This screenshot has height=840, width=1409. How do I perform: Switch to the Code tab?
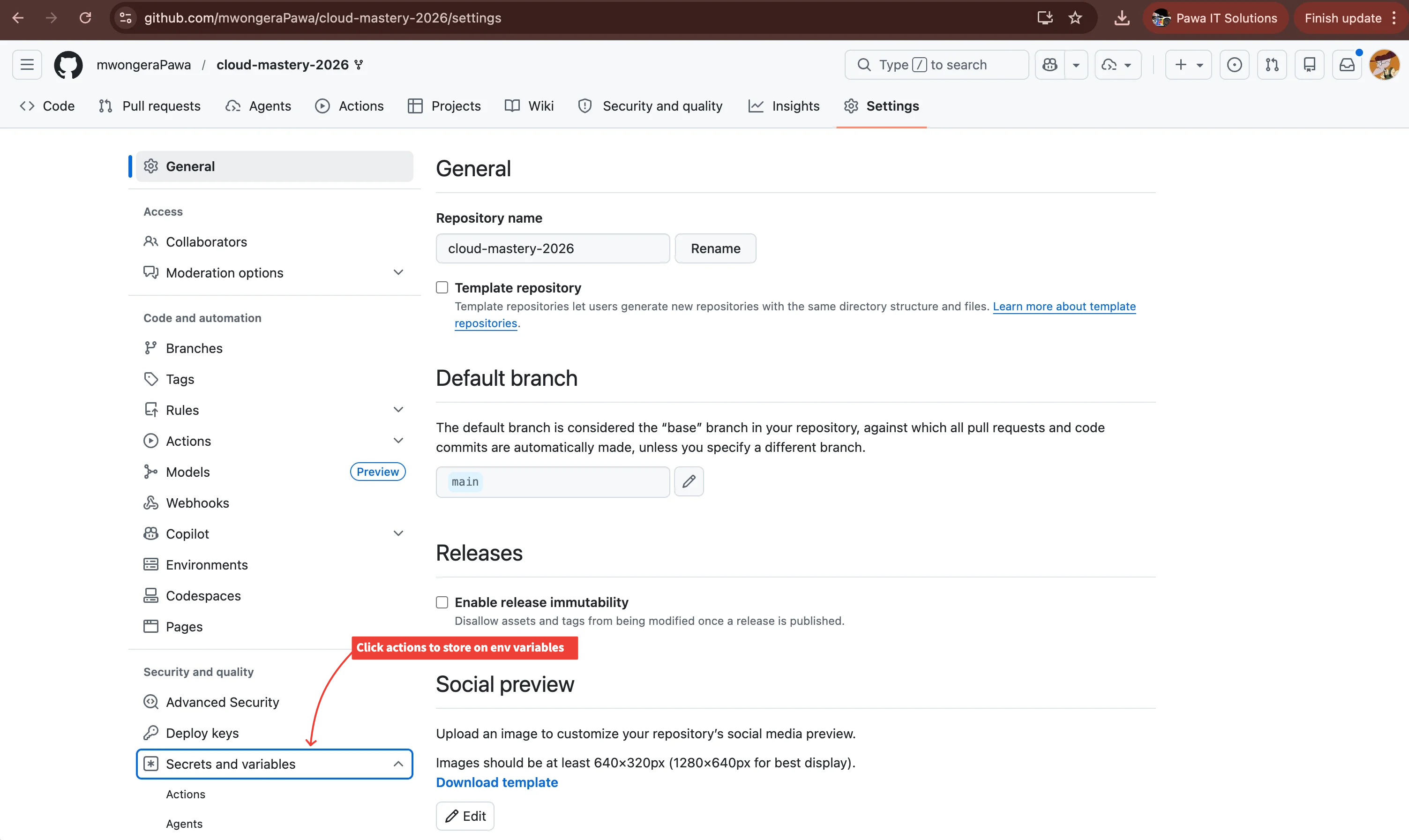[x=47, y=106]
